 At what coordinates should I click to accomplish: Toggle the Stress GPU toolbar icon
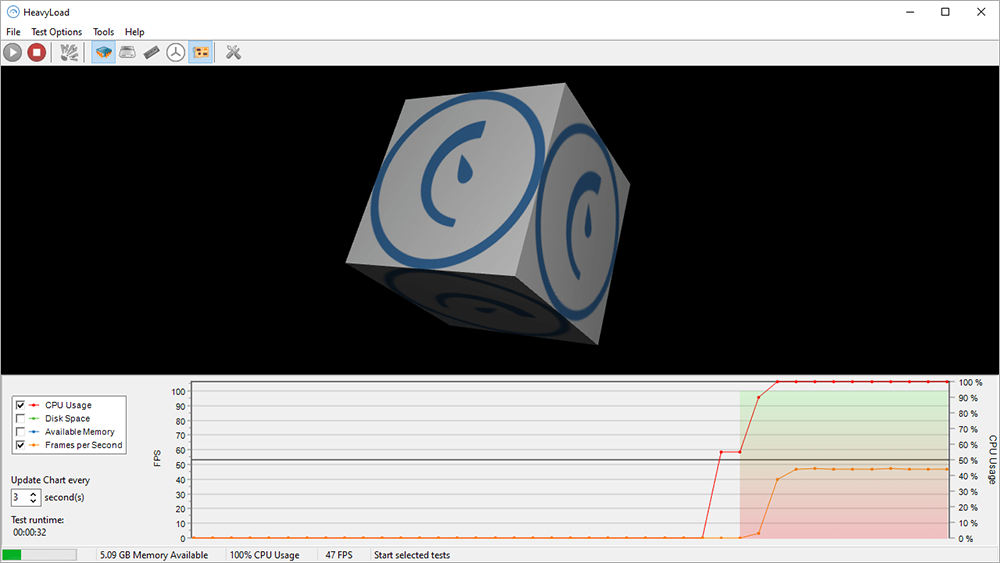(201, 52)
